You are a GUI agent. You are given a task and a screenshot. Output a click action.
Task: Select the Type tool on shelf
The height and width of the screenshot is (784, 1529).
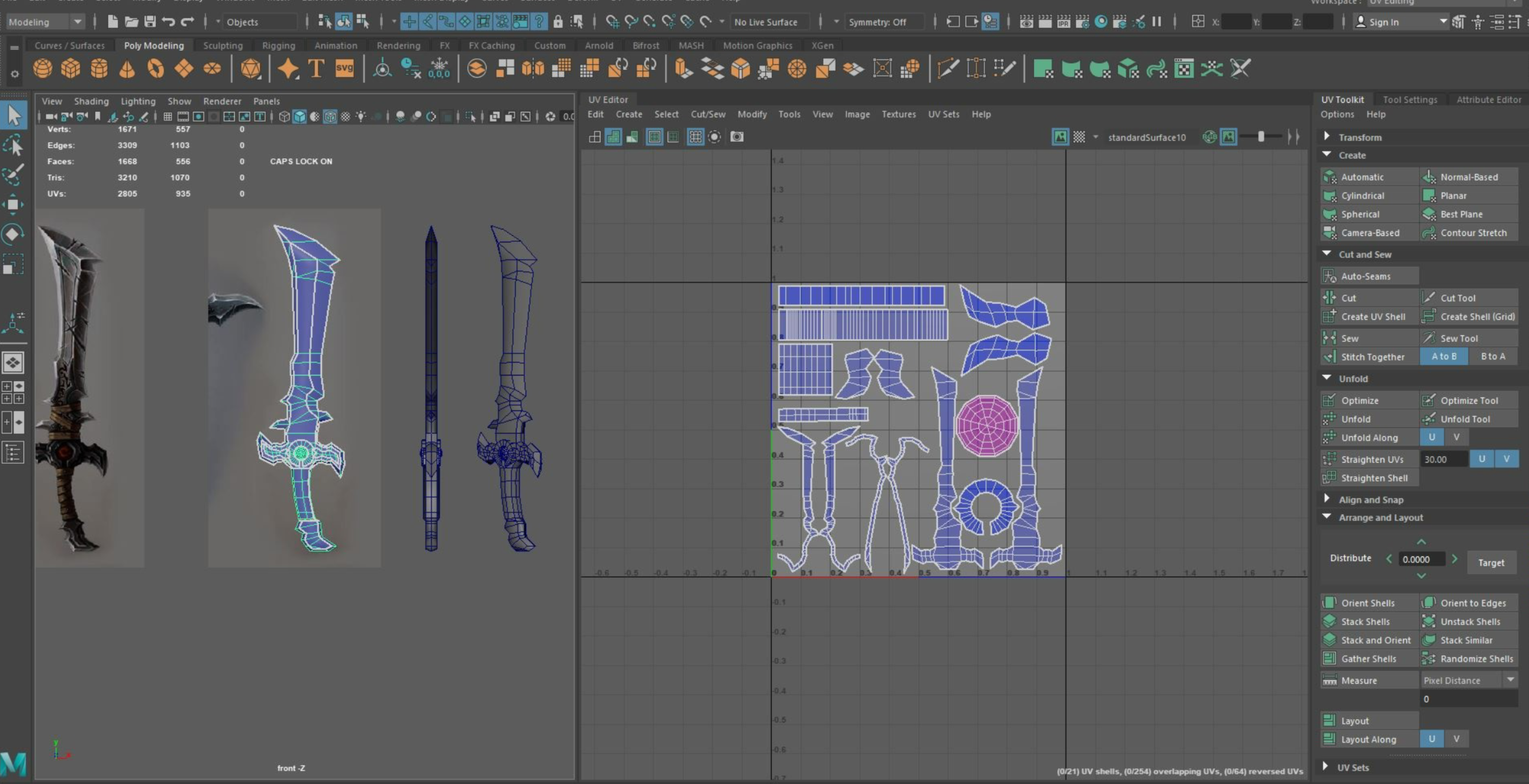pyautogui.click(x=316, y=68)
